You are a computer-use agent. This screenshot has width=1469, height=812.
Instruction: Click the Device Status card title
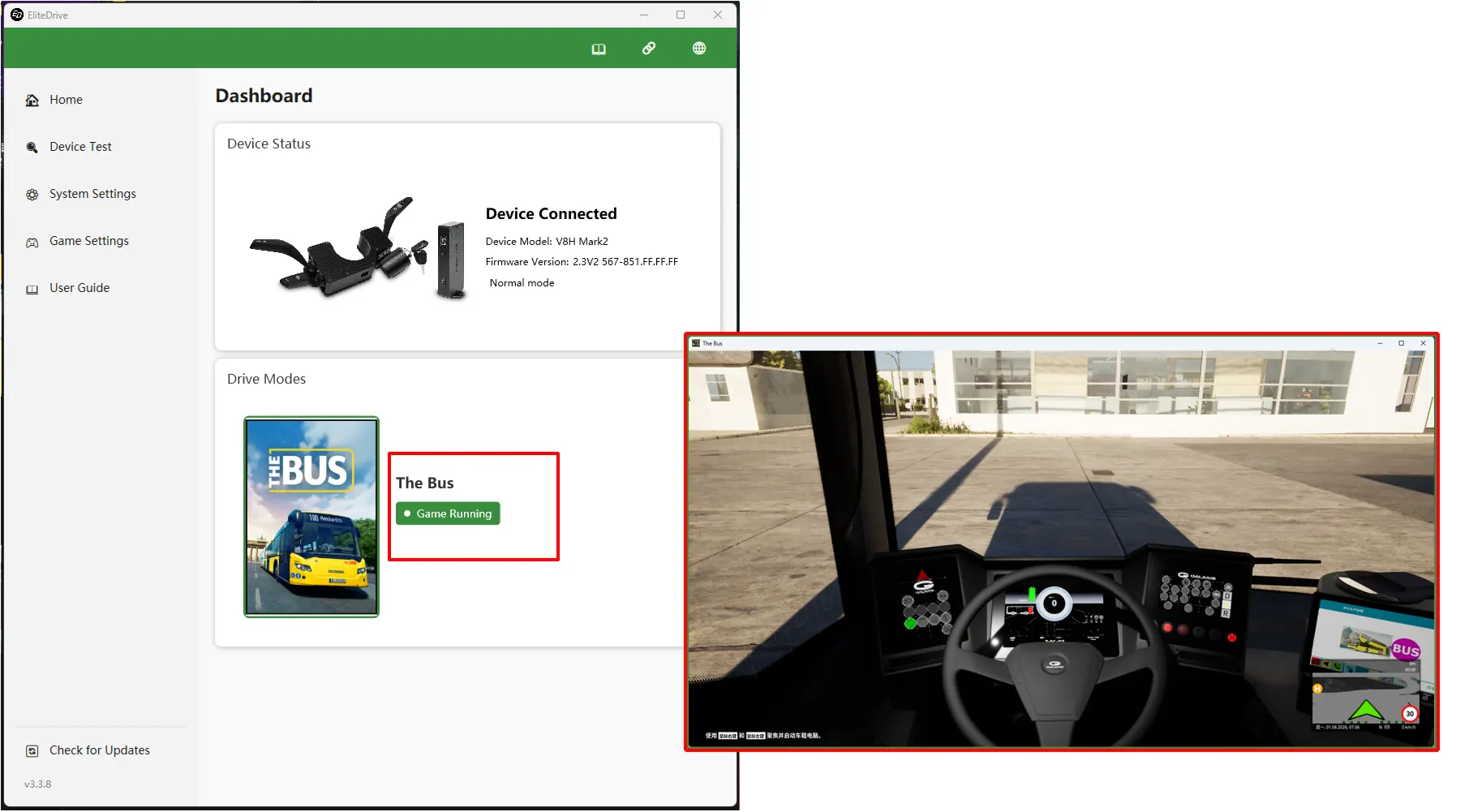[268, 144]
